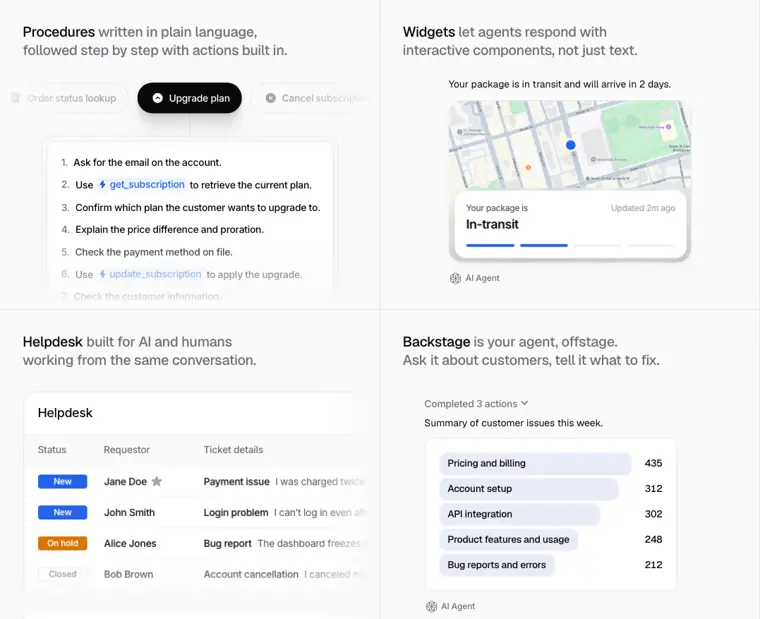The image size is (760, 619).
Task: Click the lightning icon beside update_subscription
Action: coord(103,274)
